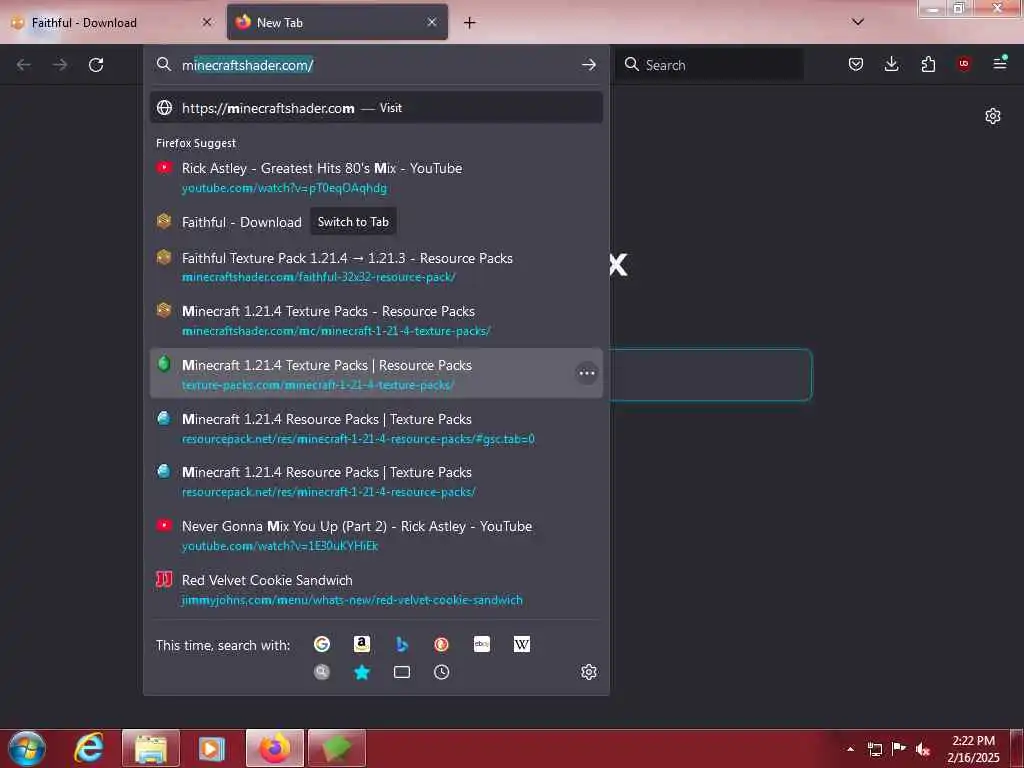The width and height of the screenshot is (1024, 768).
Task: Click the toolbar Search box
Action: pos(709,65)
